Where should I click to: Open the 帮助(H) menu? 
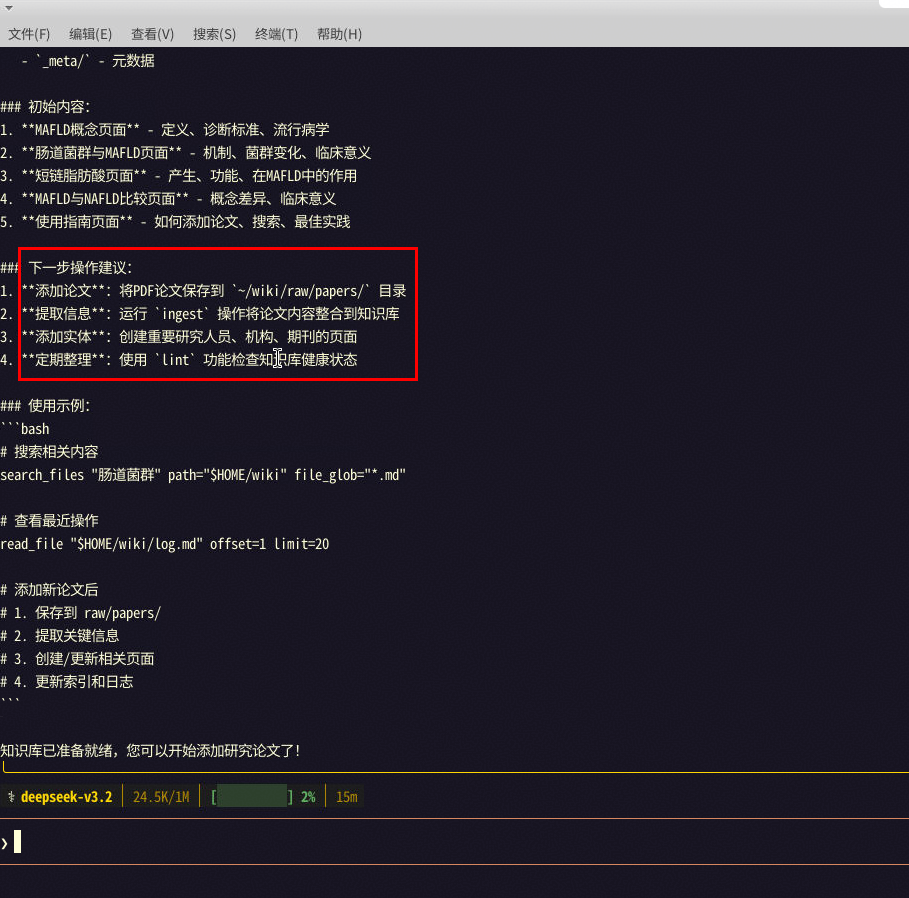pyautogui.click(x=339, y=34)
